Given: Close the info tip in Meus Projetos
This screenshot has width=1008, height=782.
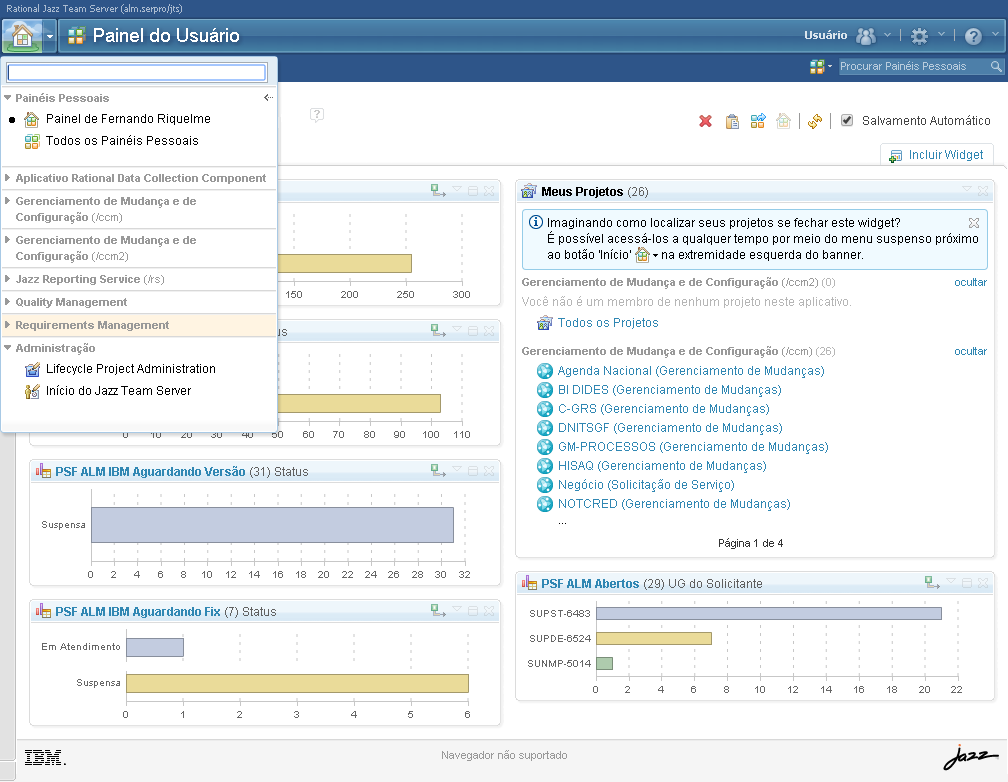Looking at the screenshot, I should click(974, 223).
